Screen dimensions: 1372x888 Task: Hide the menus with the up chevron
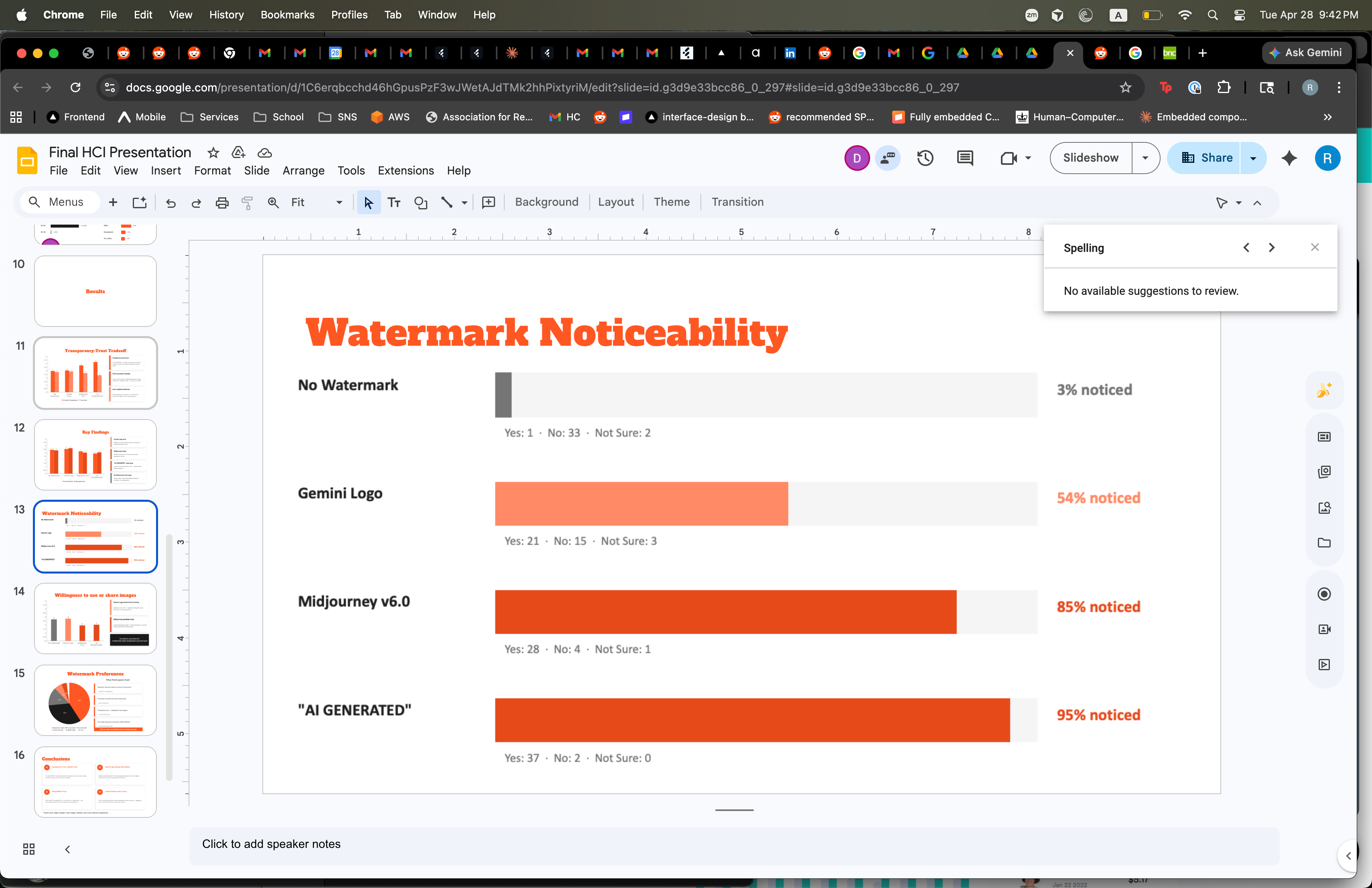[1257, 203]
